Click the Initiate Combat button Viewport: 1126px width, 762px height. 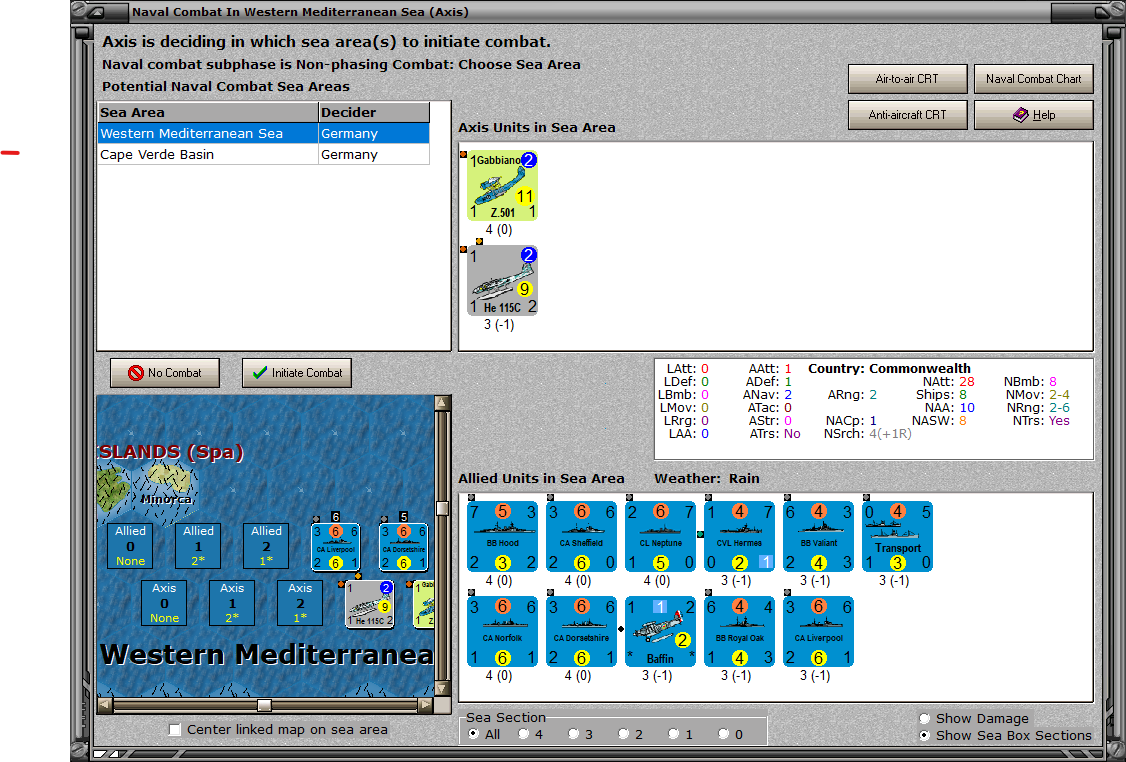[x=297, y=373]
